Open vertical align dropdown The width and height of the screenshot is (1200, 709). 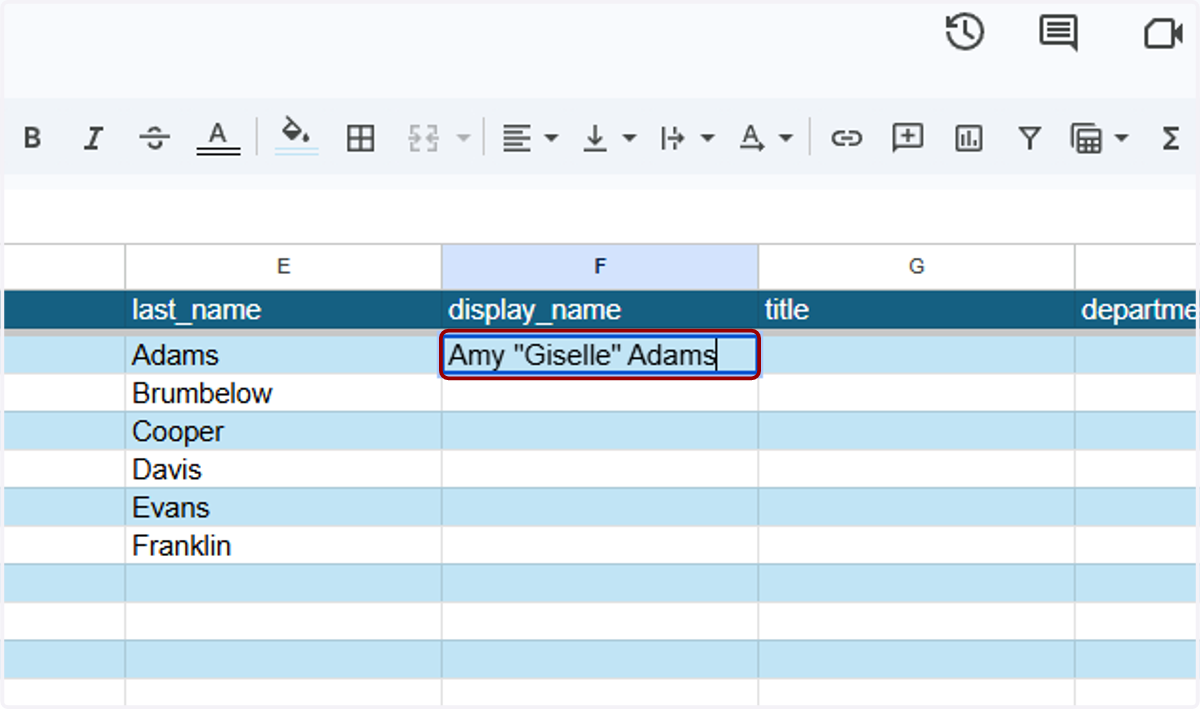pyautogui.click(x=609, y=138)
